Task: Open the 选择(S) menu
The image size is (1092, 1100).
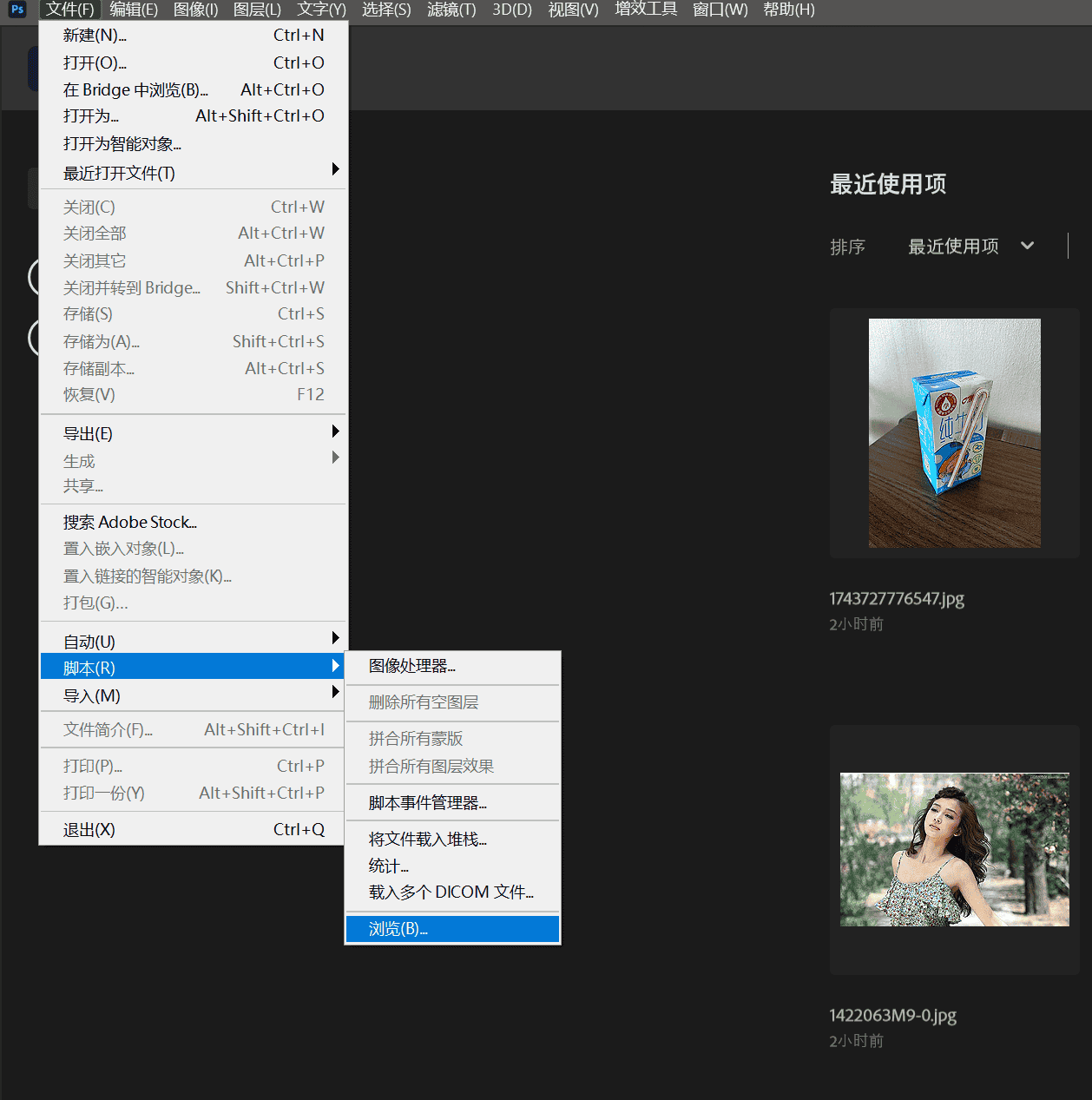Action: tap(386, 10)
